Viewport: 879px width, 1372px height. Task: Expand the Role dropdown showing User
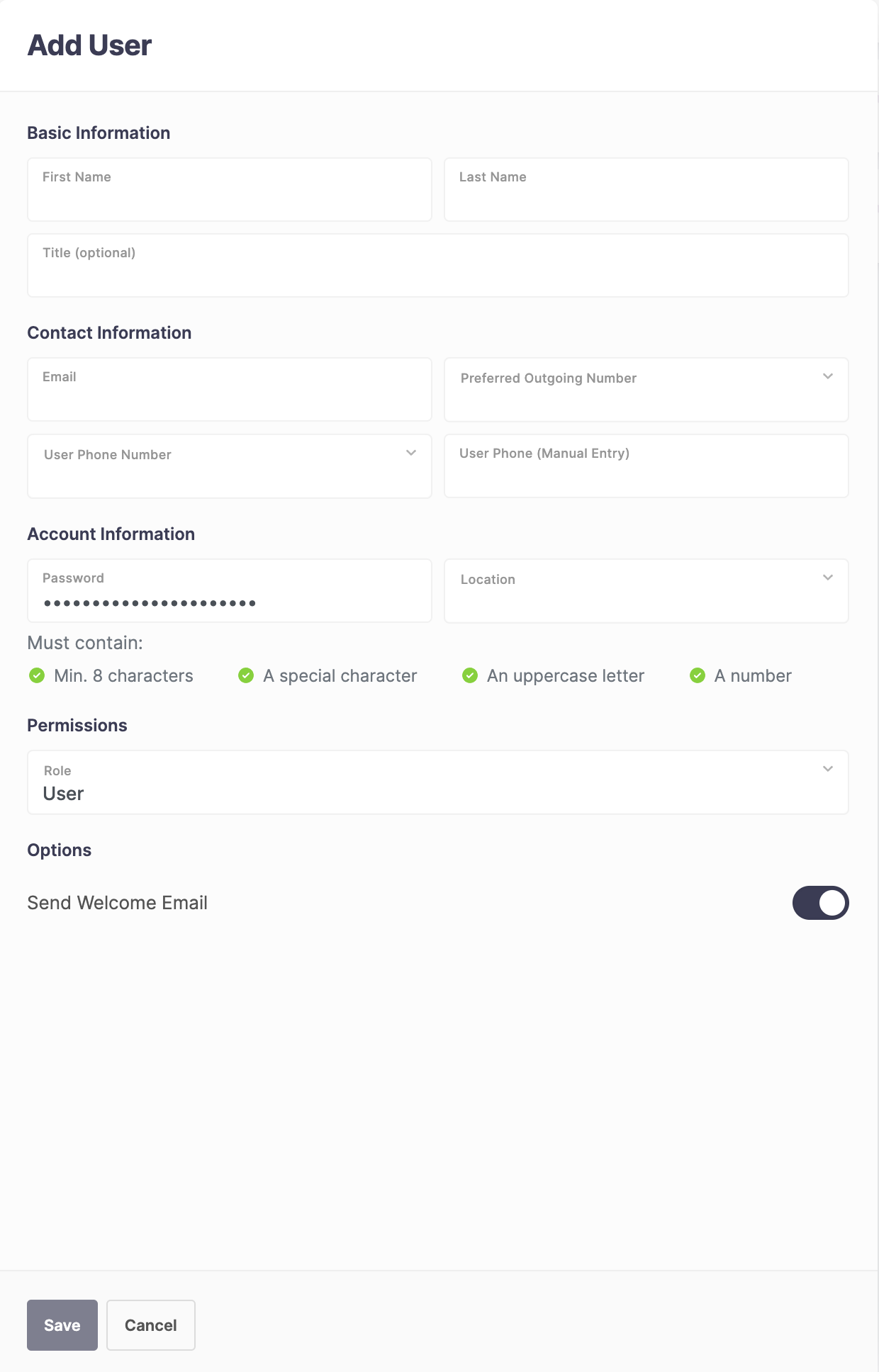click(x=438, y=782)
